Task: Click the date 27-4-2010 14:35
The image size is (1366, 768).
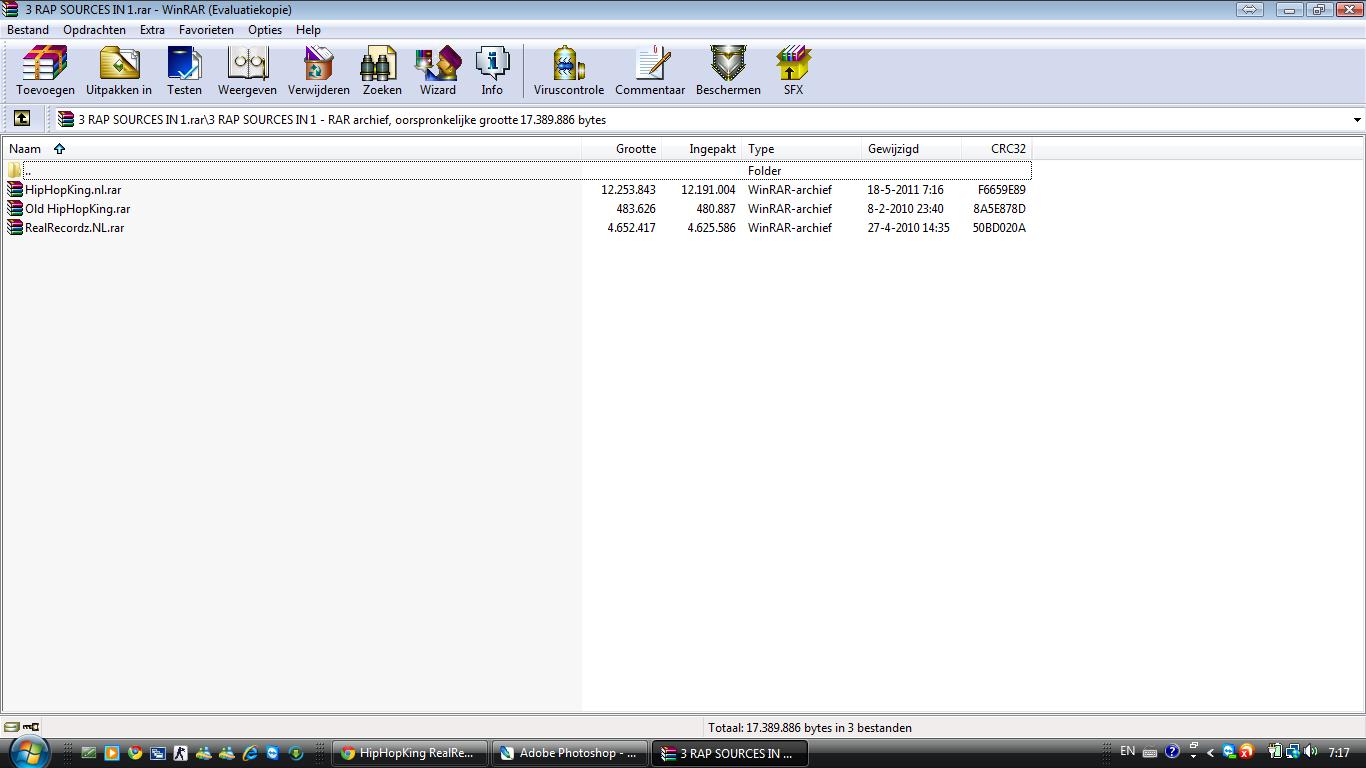Action: pyautogui.click(x=909, y=228)
